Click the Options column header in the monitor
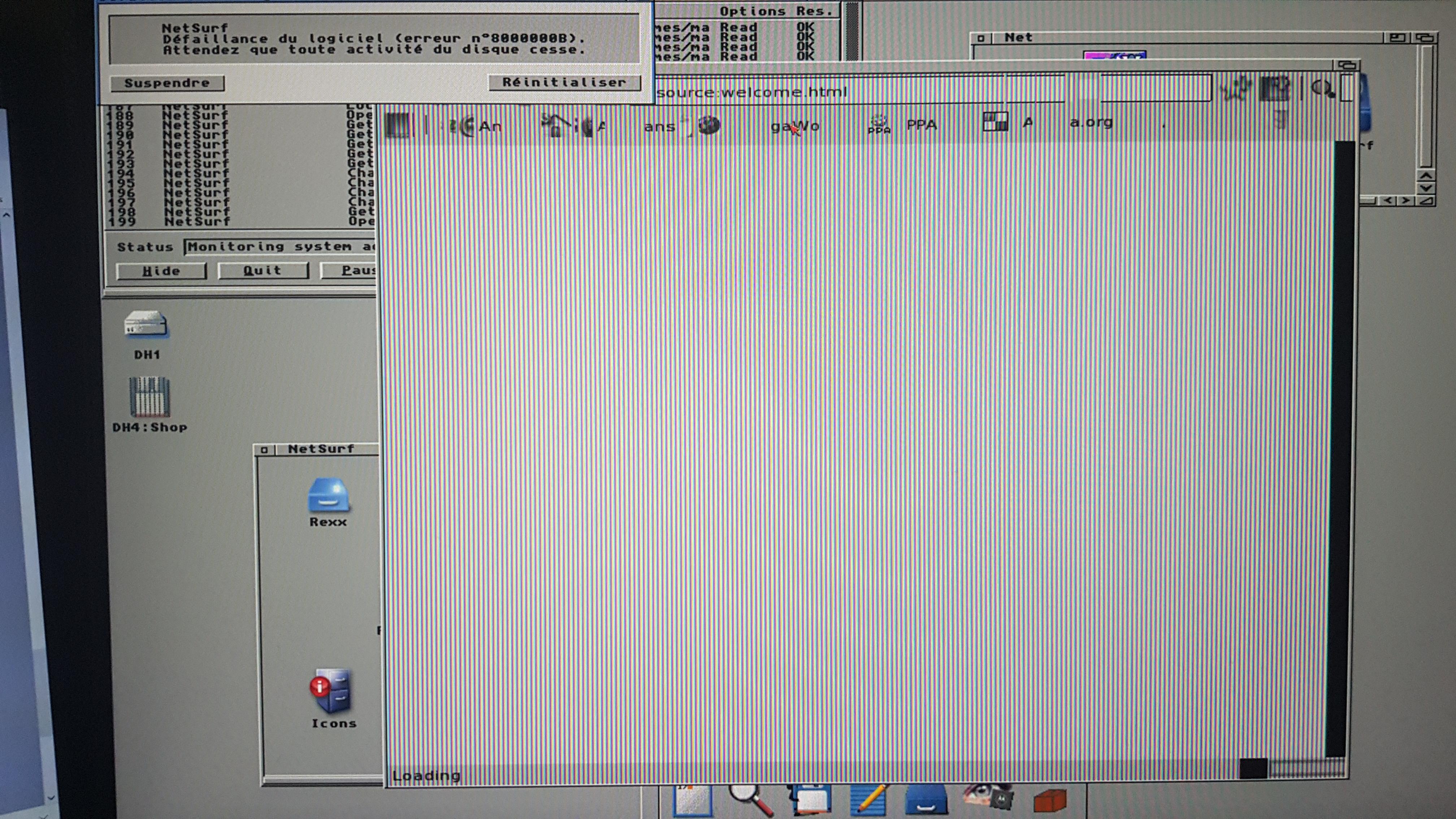This screenshot has height=819, width=1456. pyautogui.click(x=753, y=11)
